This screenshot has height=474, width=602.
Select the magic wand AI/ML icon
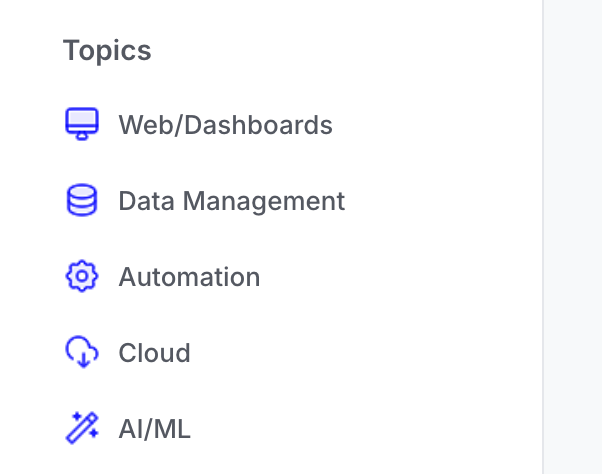pos(82,428)
